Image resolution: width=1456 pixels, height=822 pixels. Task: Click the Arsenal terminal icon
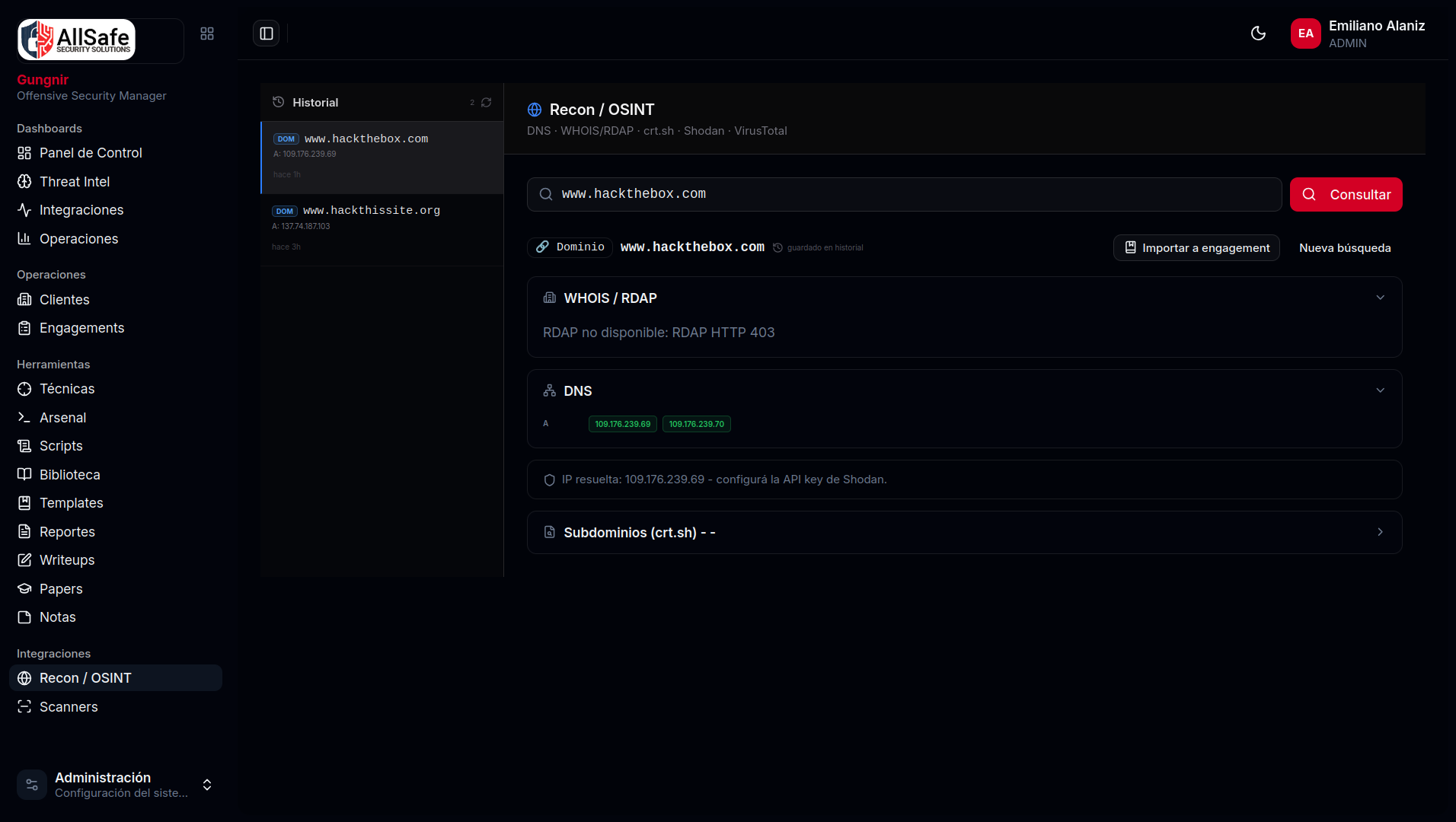point(24,418)
